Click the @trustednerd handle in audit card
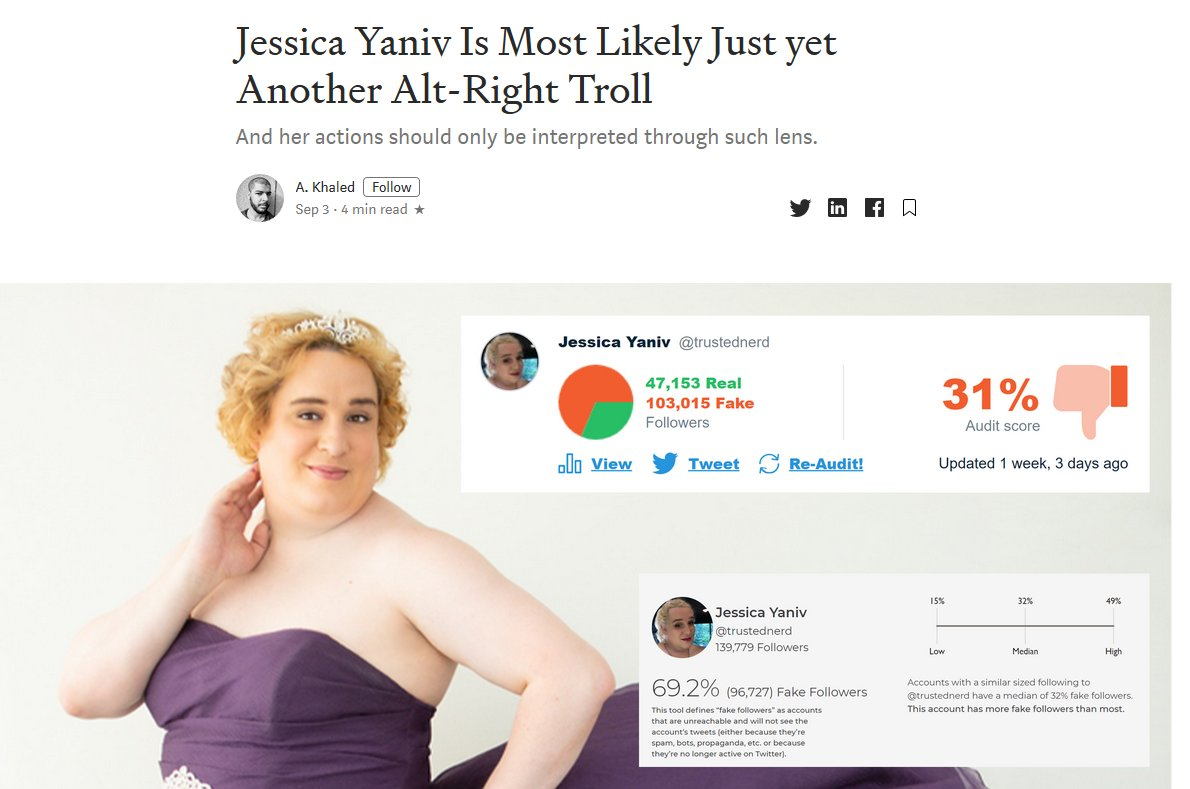The image size is (1190, 789). 724,342
